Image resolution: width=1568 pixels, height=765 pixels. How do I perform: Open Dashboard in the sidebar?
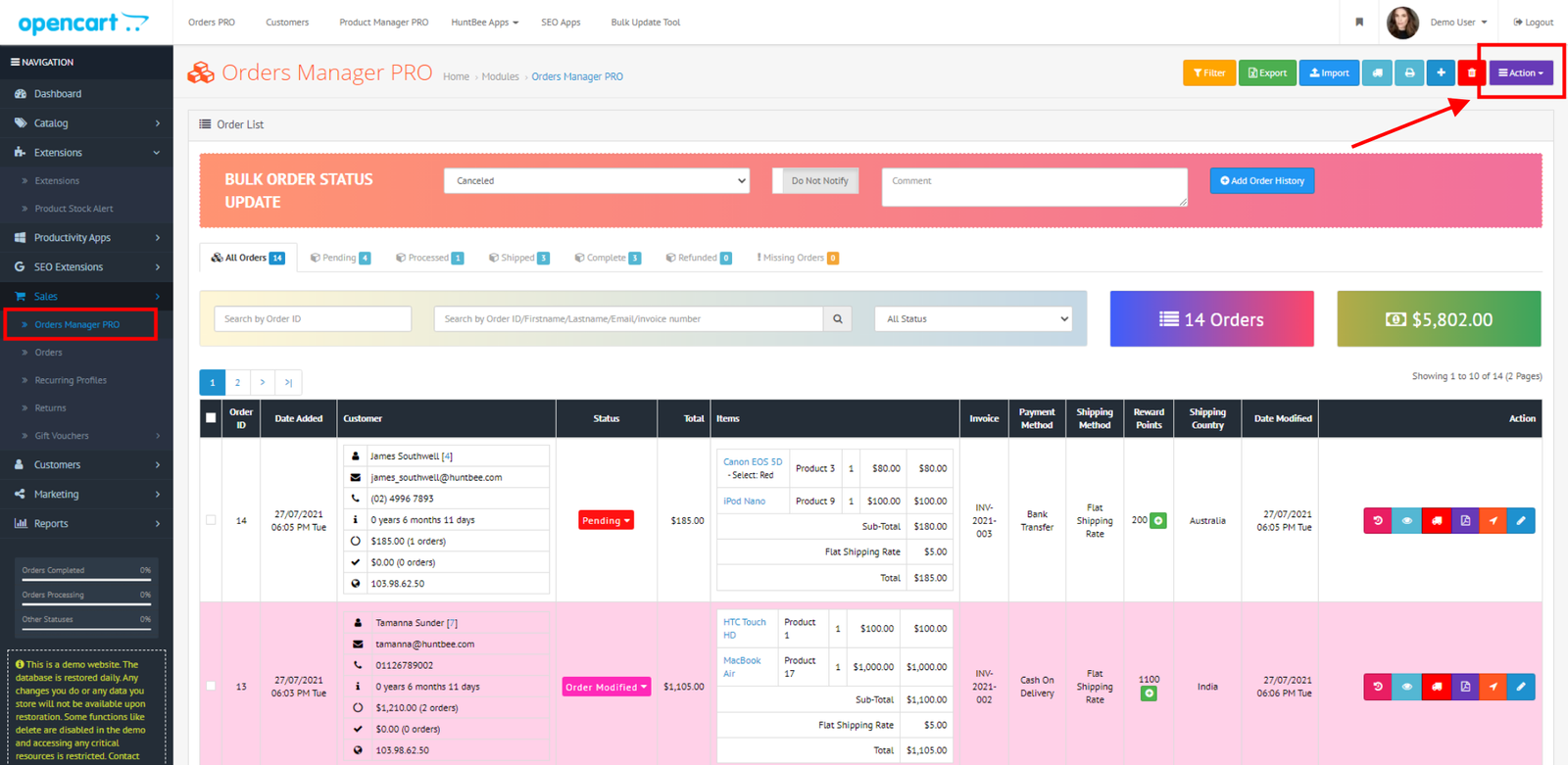tap(86, 94)
